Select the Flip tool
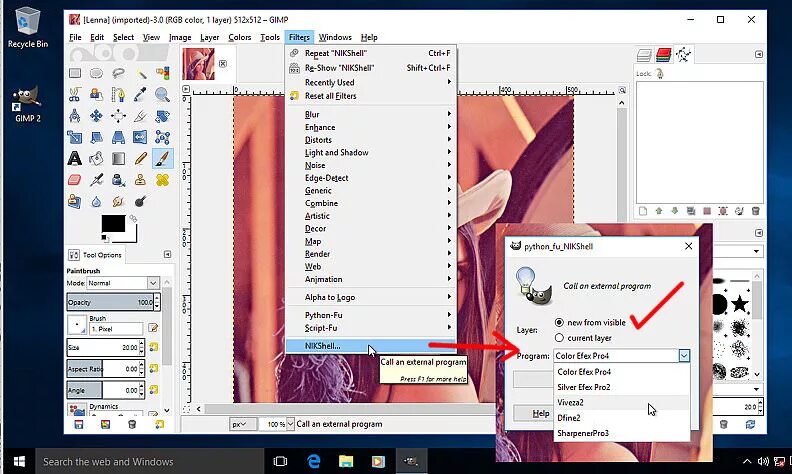This screenshot has height=474, width=792. pyautogui.click(x=141, y=137)
